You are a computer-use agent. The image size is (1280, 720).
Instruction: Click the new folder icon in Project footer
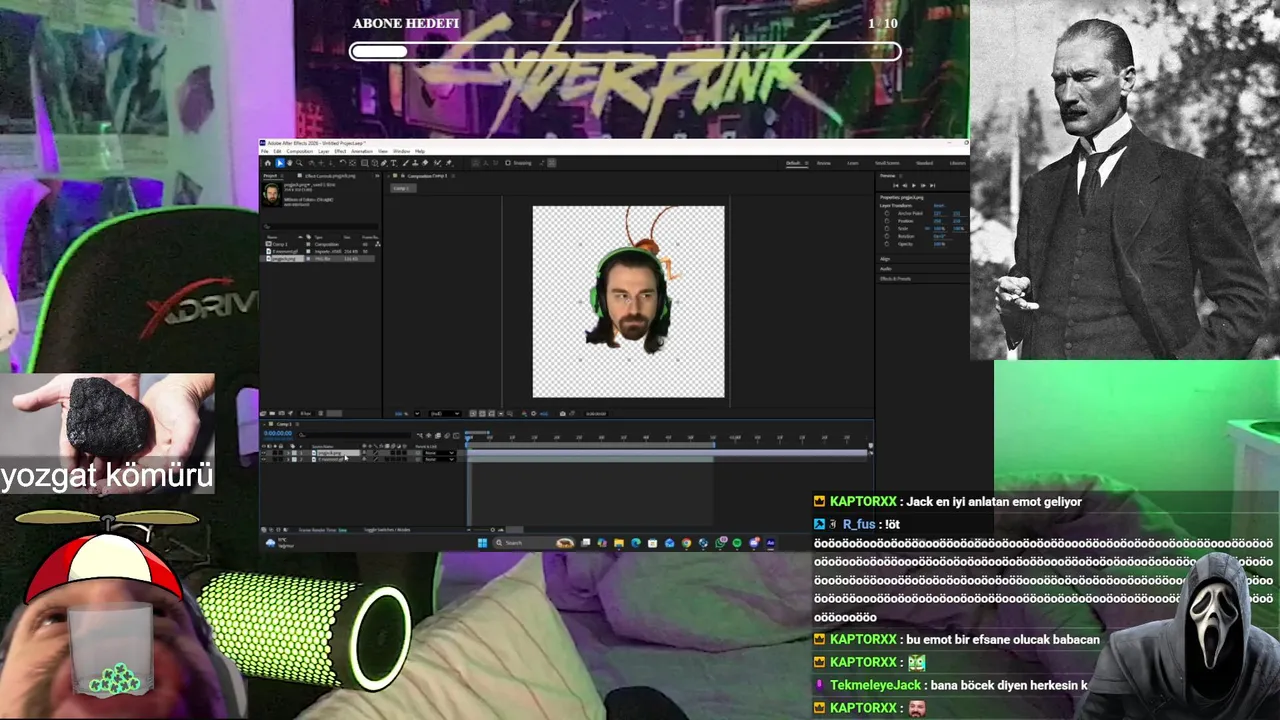[272, 413]
